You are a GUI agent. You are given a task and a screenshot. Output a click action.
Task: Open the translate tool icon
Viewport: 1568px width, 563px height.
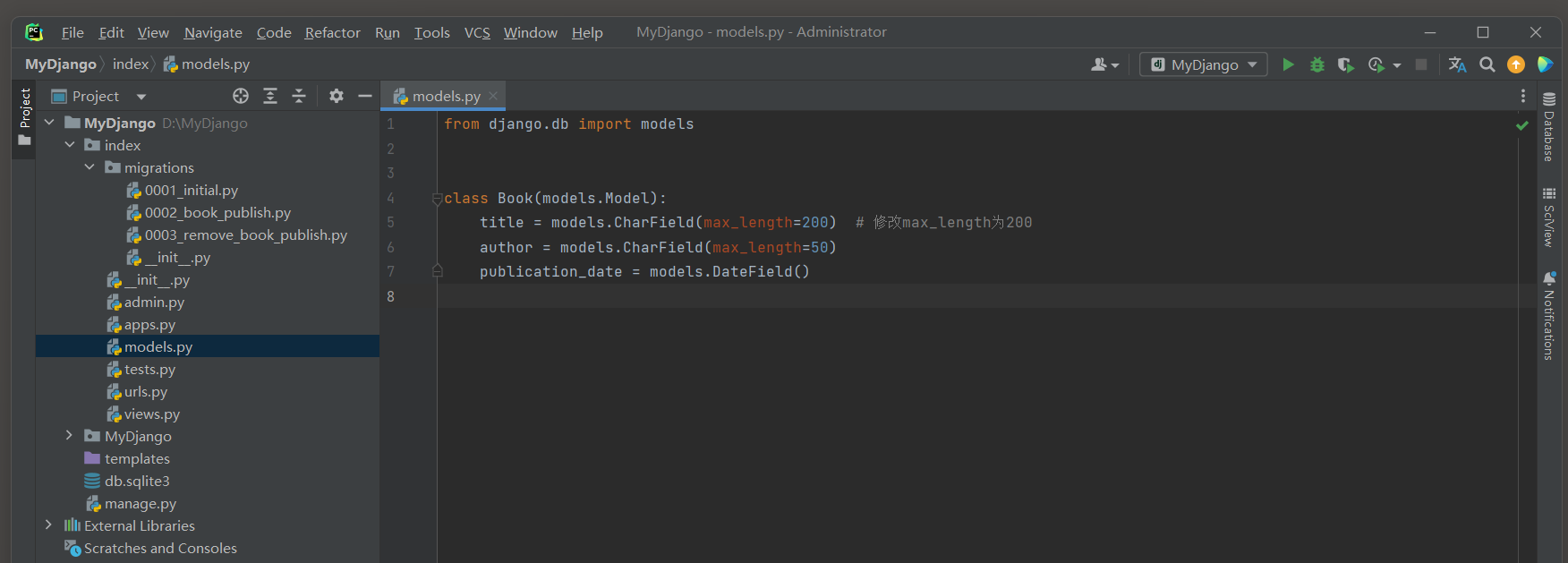[1457, 64]
